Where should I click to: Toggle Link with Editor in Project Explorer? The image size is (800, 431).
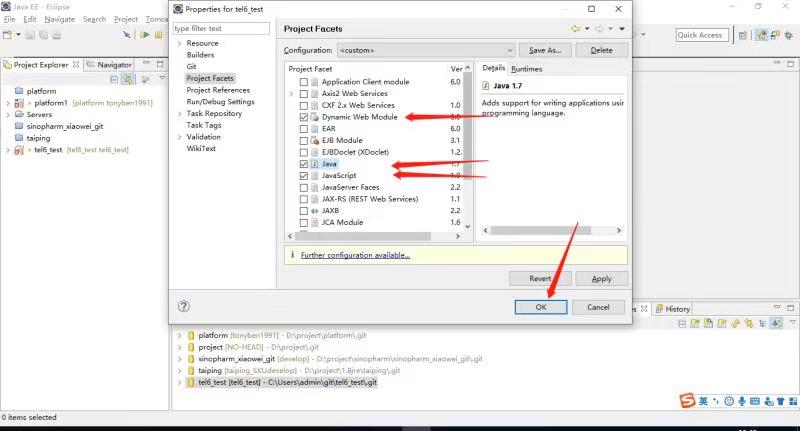coord(128,79)
